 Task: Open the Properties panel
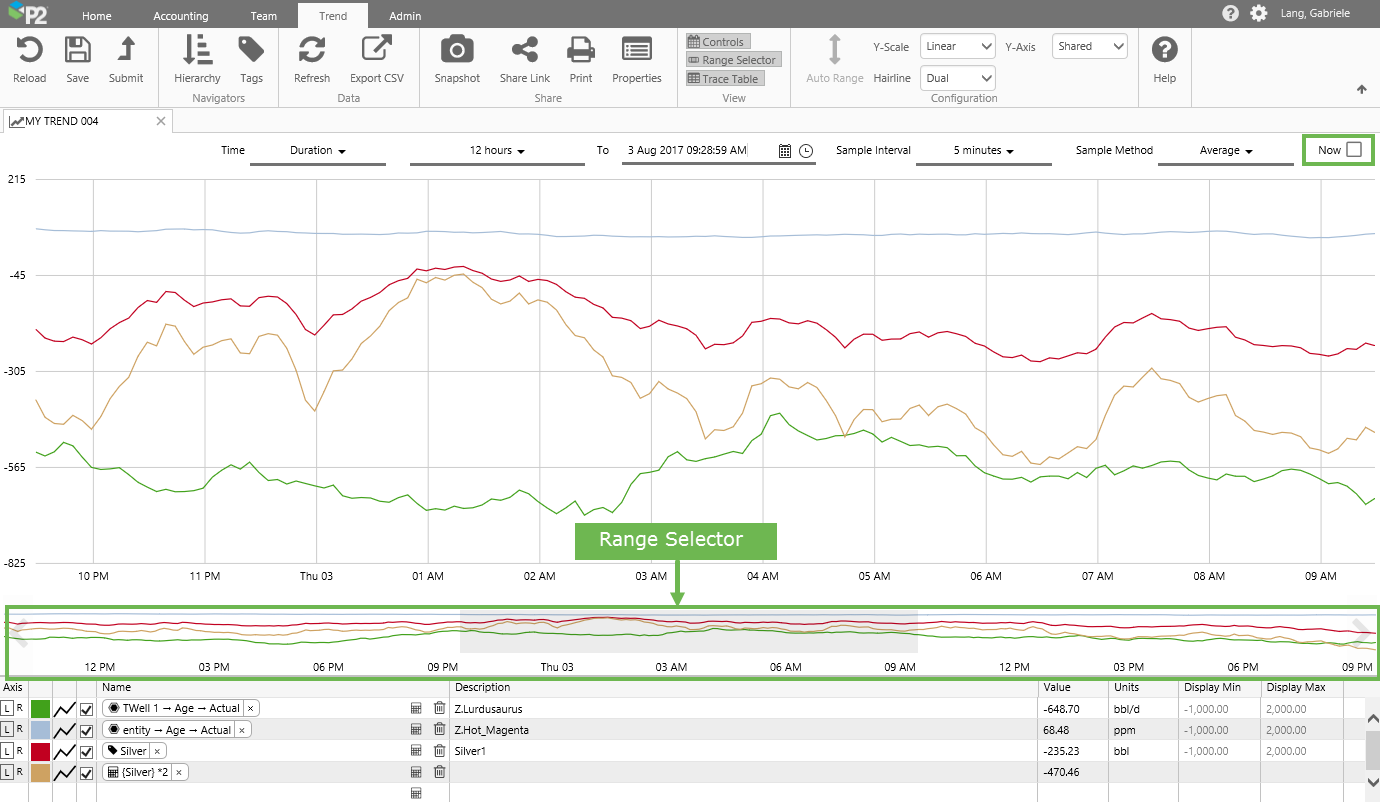tap(636, 59)
